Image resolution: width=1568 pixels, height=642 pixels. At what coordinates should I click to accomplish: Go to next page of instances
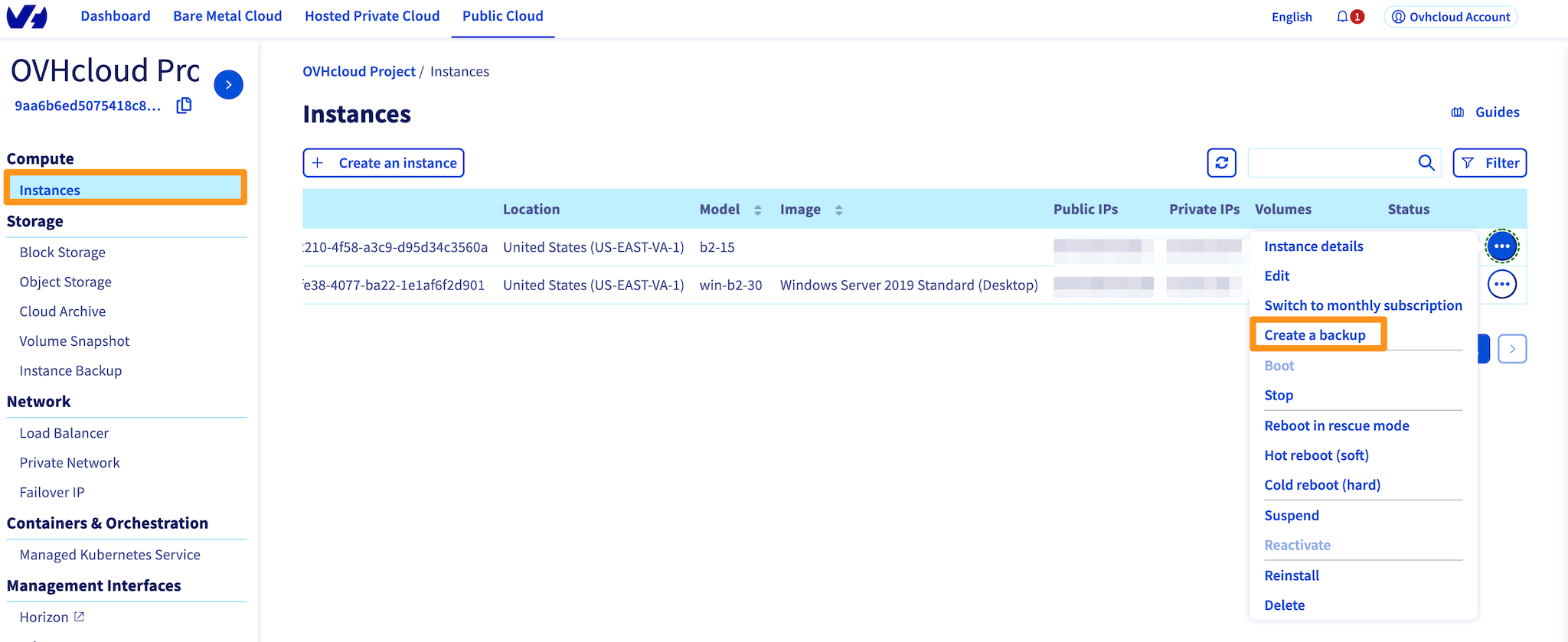[1512, 349]
